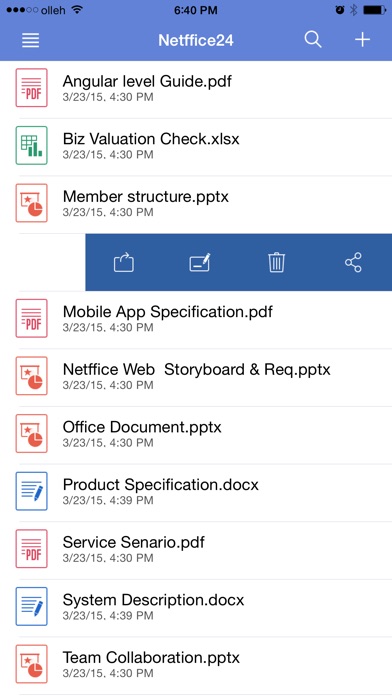Open System Description.docx
The width and height of the screenshot is (392, 696).
point(196,606)
